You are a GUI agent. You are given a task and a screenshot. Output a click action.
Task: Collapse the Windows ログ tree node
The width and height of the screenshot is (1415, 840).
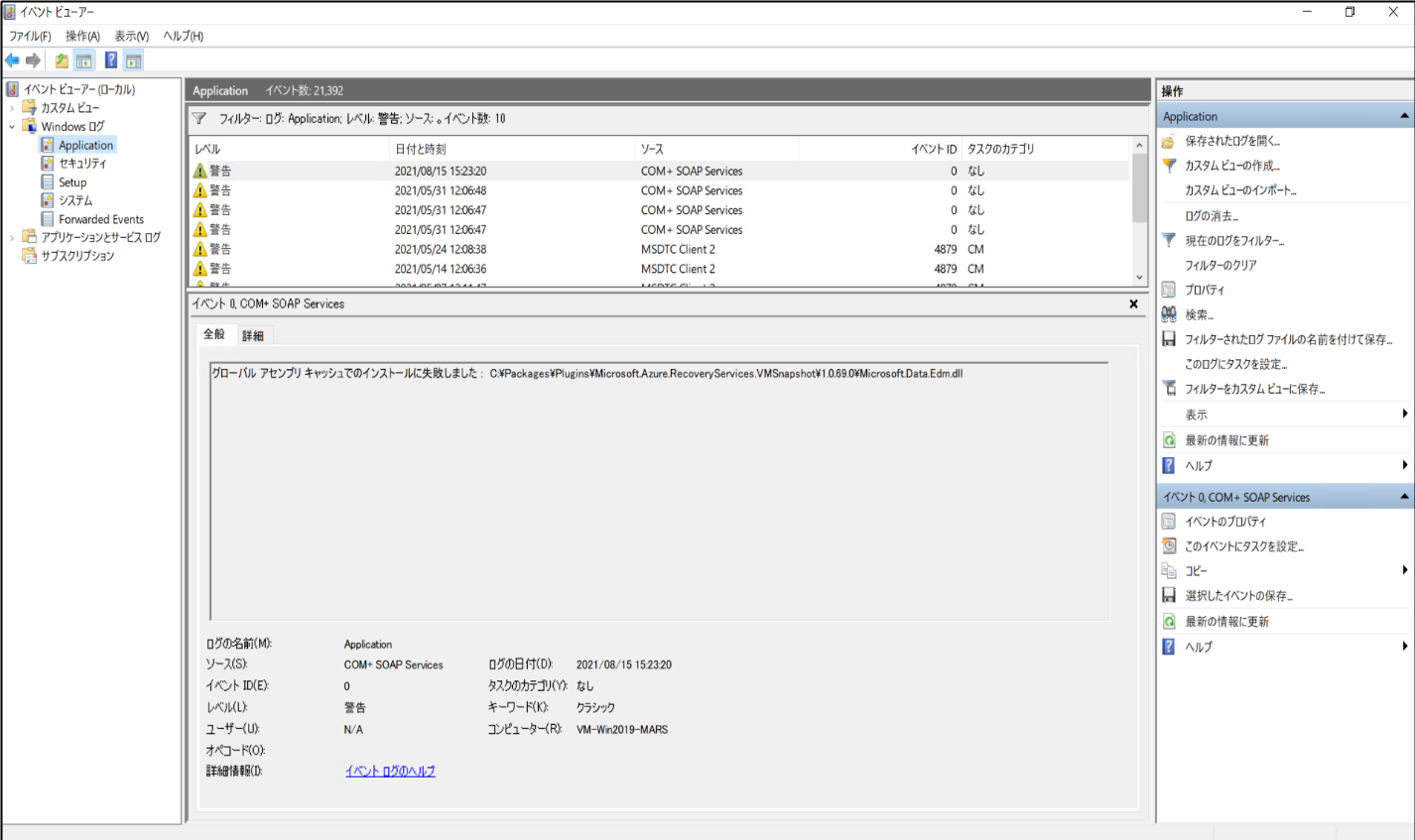(x=12, y=127)
